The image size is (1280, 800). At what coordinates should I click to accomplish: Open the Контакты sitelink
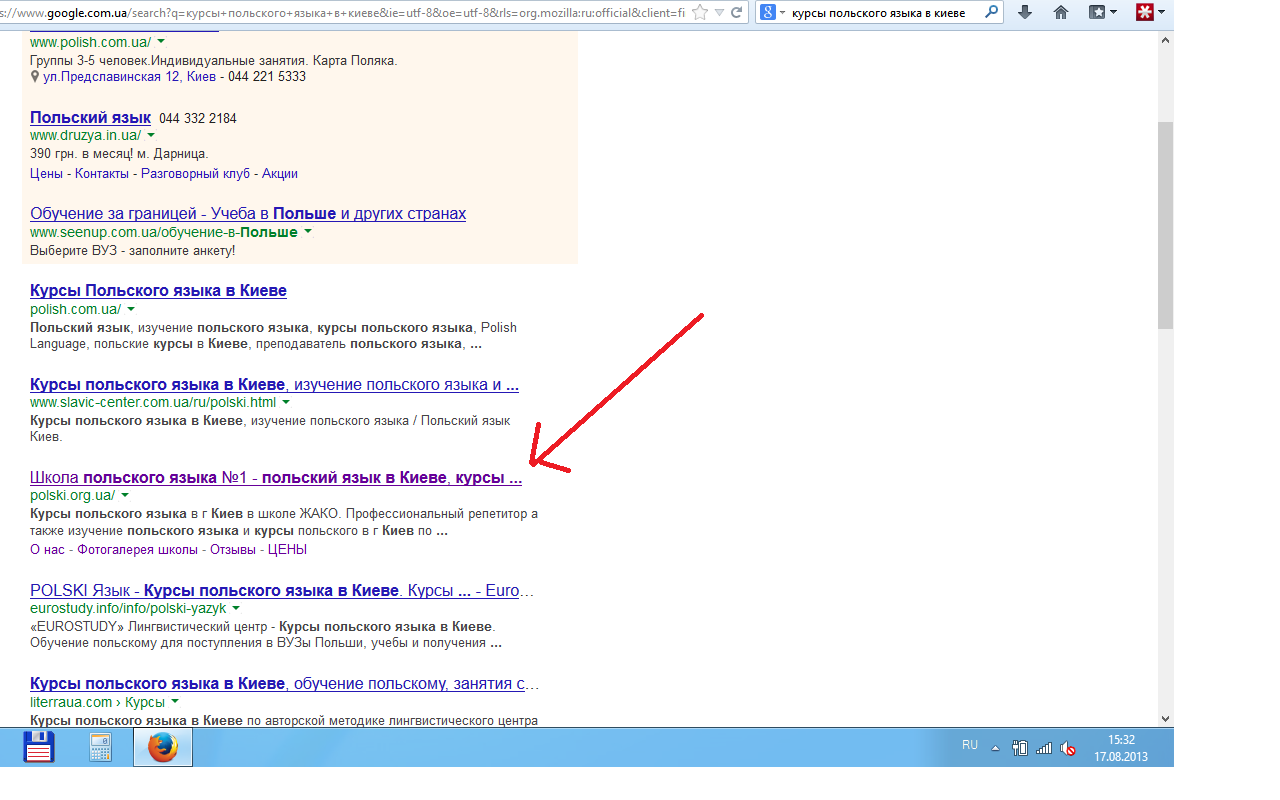(102, 173)
